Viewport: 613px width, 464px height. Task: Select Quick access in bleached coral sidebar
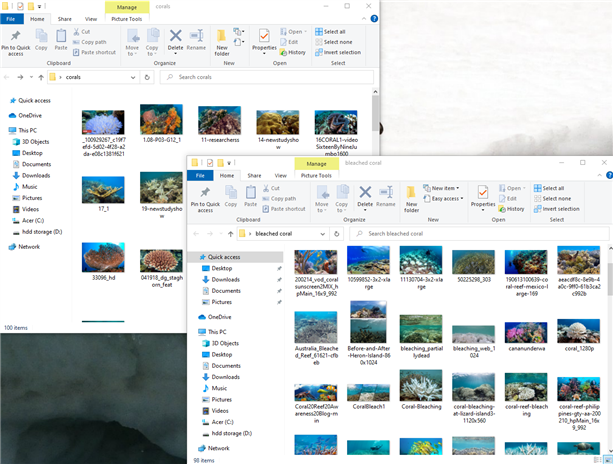[235, 257]
